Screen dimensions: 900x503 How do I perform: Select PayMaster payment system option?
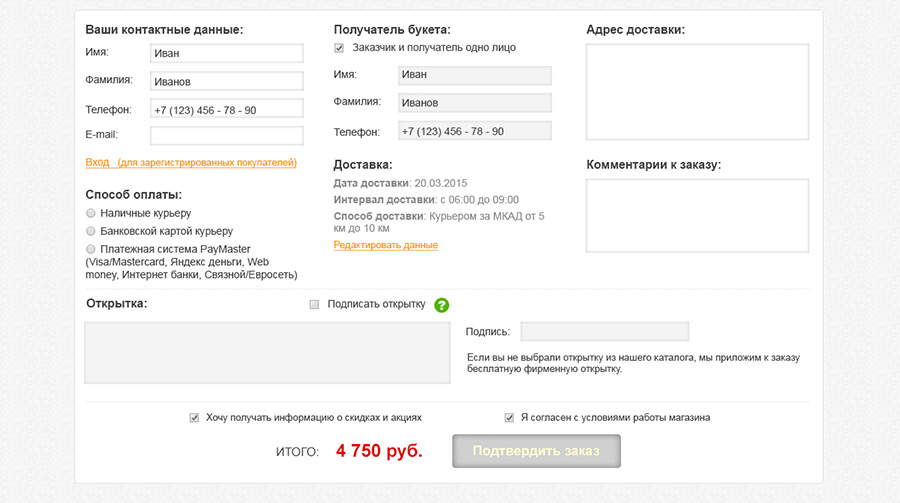(91, 249)
